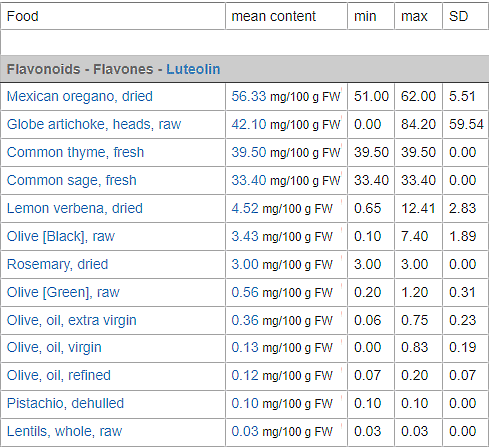Open Common sage, fresh entry
This screenshot has height=448, width=490.
pos(72,180)
